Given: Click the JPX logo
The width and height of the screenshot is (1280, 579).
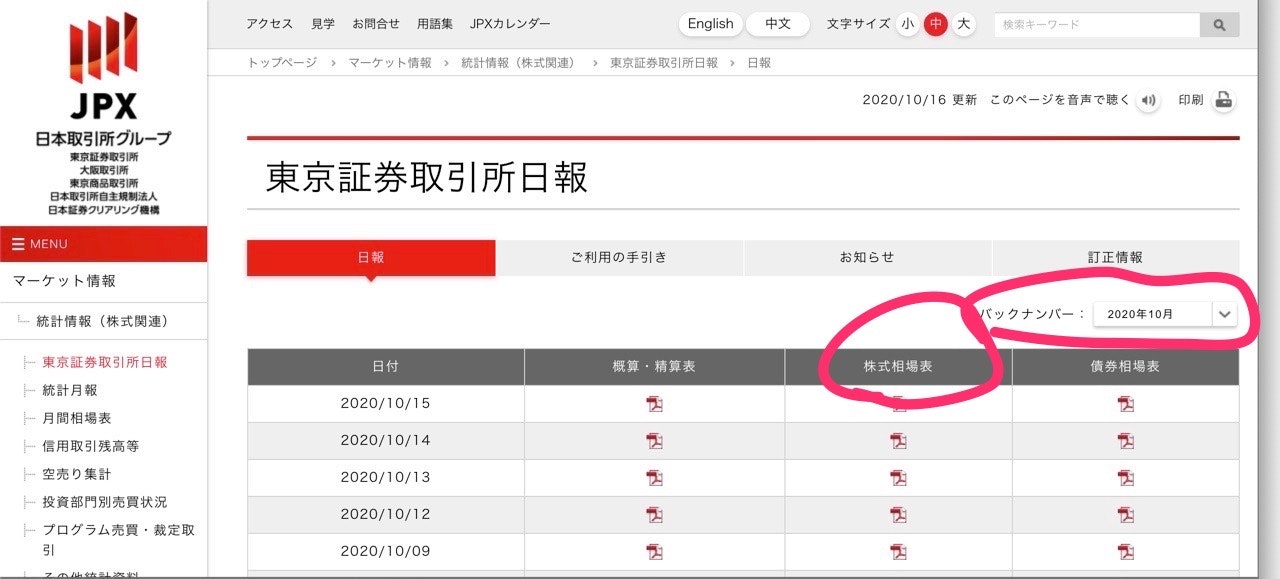Looking at the screenshot, I should 103,66.
